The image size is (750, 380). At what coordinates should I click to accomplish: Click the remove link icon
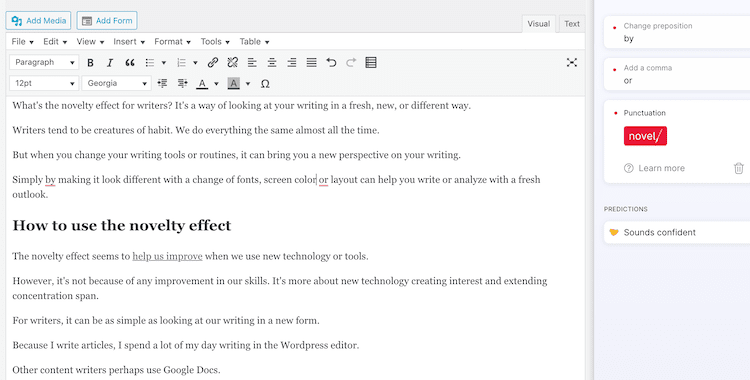pos(232,63)
